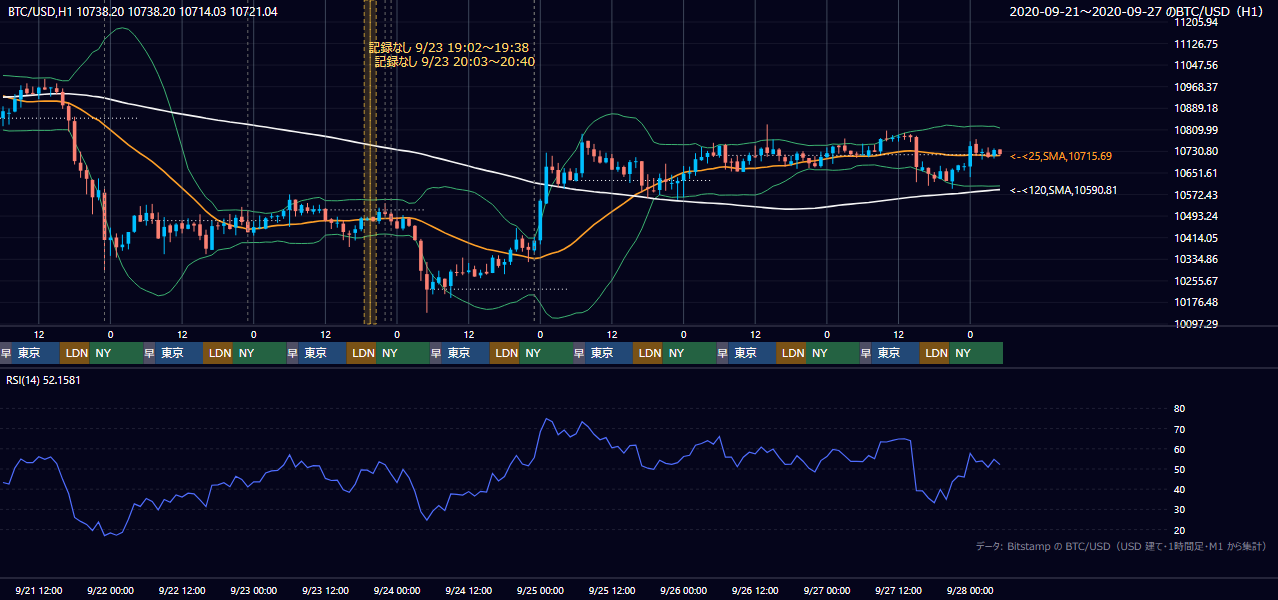Click price axis label 10176.48
Screen dimensions: 1278x600
[1195, 302]
